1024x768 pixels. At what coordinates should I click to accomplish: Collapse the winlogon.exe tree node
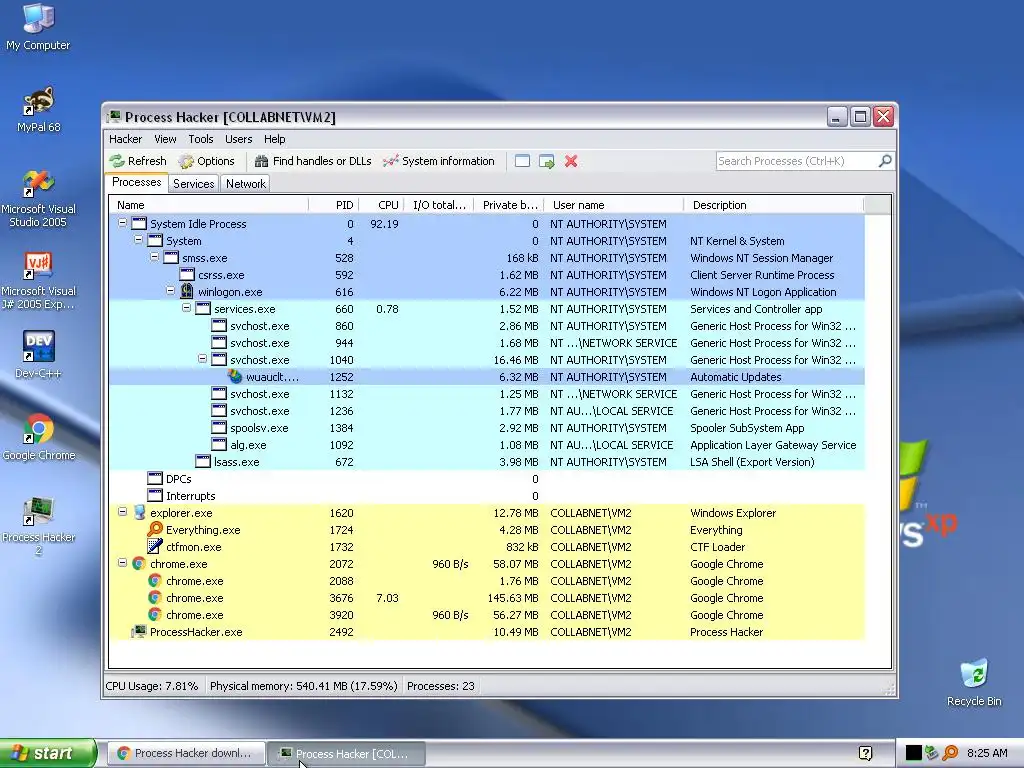point(170,291)
